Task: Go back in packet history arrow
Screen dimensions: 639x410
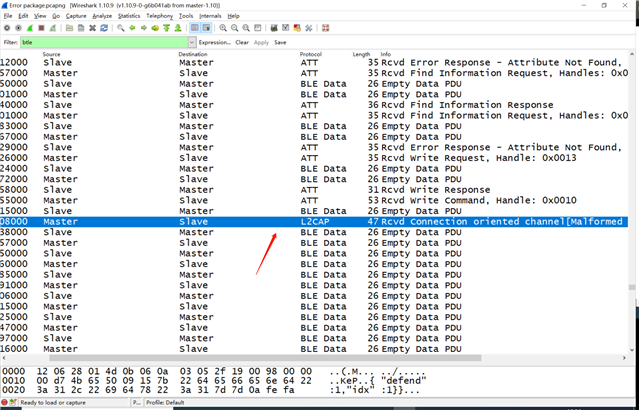Action: pyautogui.click(x=132, y=28)
